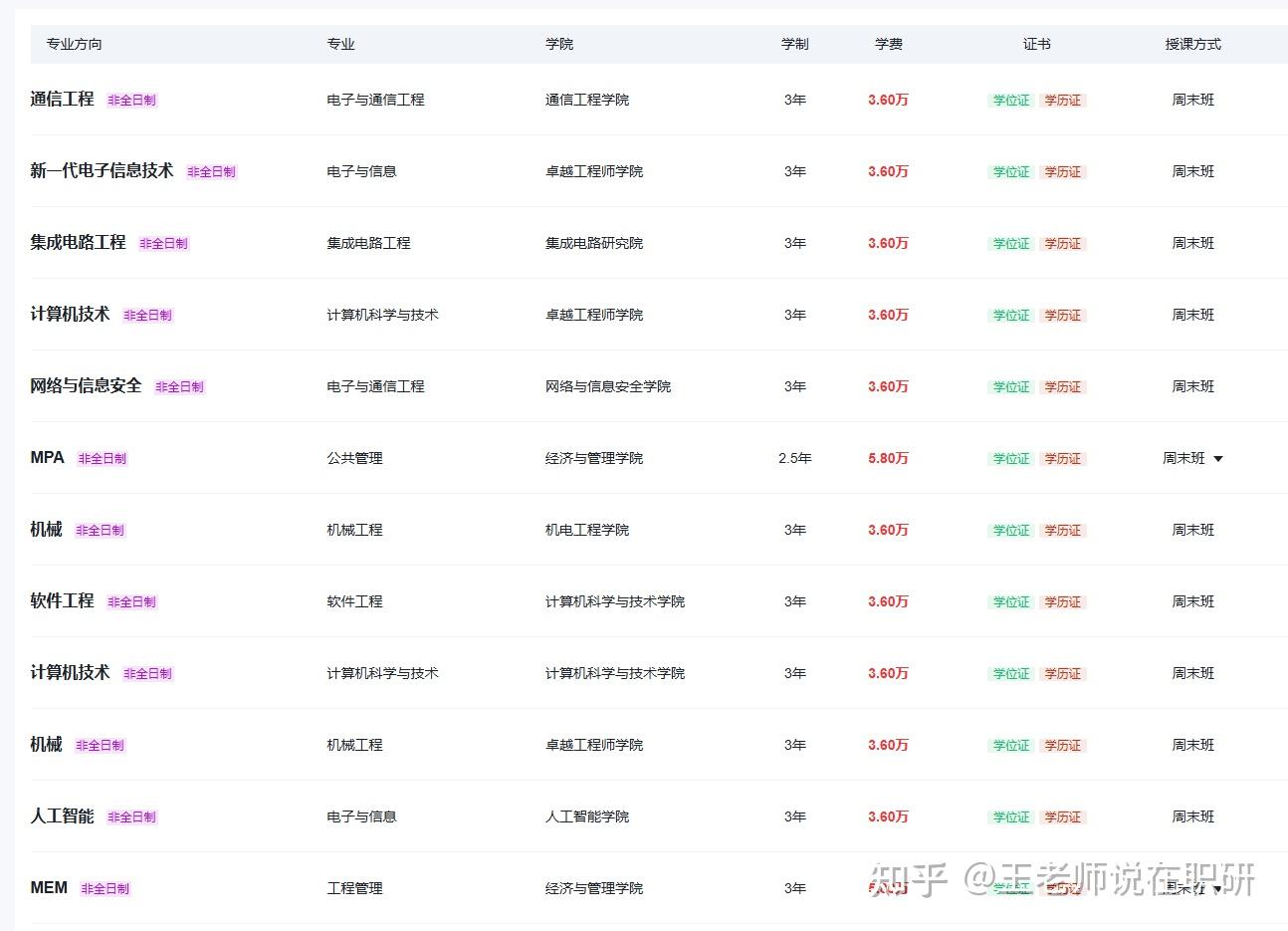1288x931 pixels.
Task: Click 学位证 badge in the 通信工程 row
Action: pyautogui.click(x=1011, y=101)
